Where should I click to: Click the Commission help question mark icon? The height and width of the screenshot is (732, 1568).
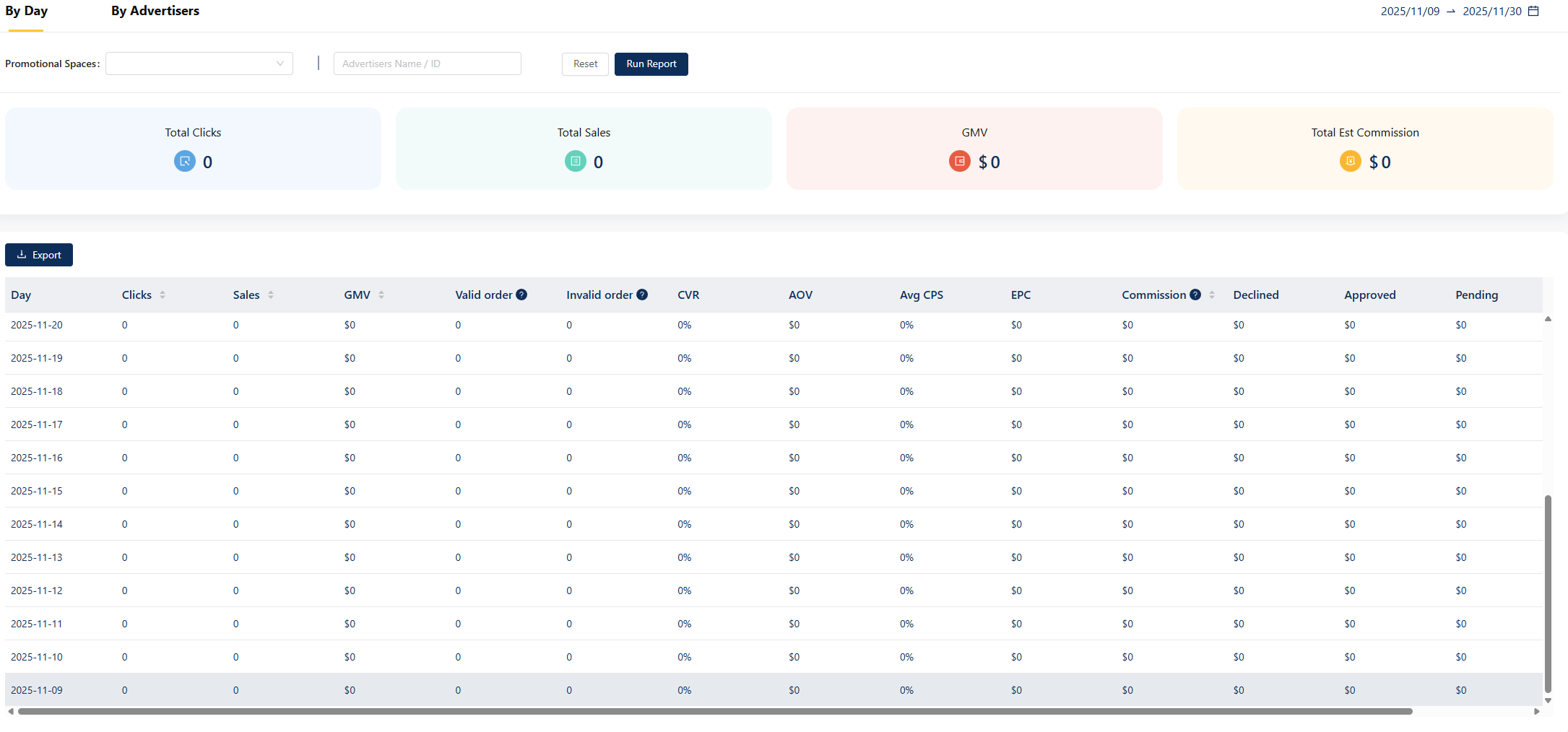click(1195, 295)
